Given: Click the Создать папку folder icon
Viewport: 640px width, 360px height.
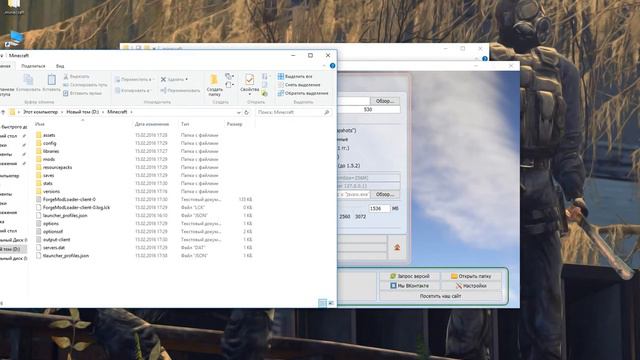Looking at the screenshot, I should tap(214, 79).
